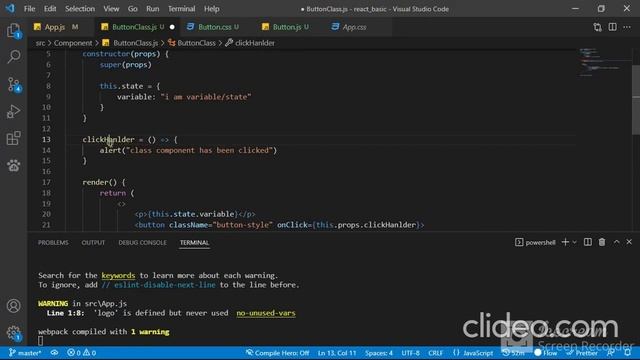640x360 pixels.
Task: Open the Go menu
Action: (133, 9)
